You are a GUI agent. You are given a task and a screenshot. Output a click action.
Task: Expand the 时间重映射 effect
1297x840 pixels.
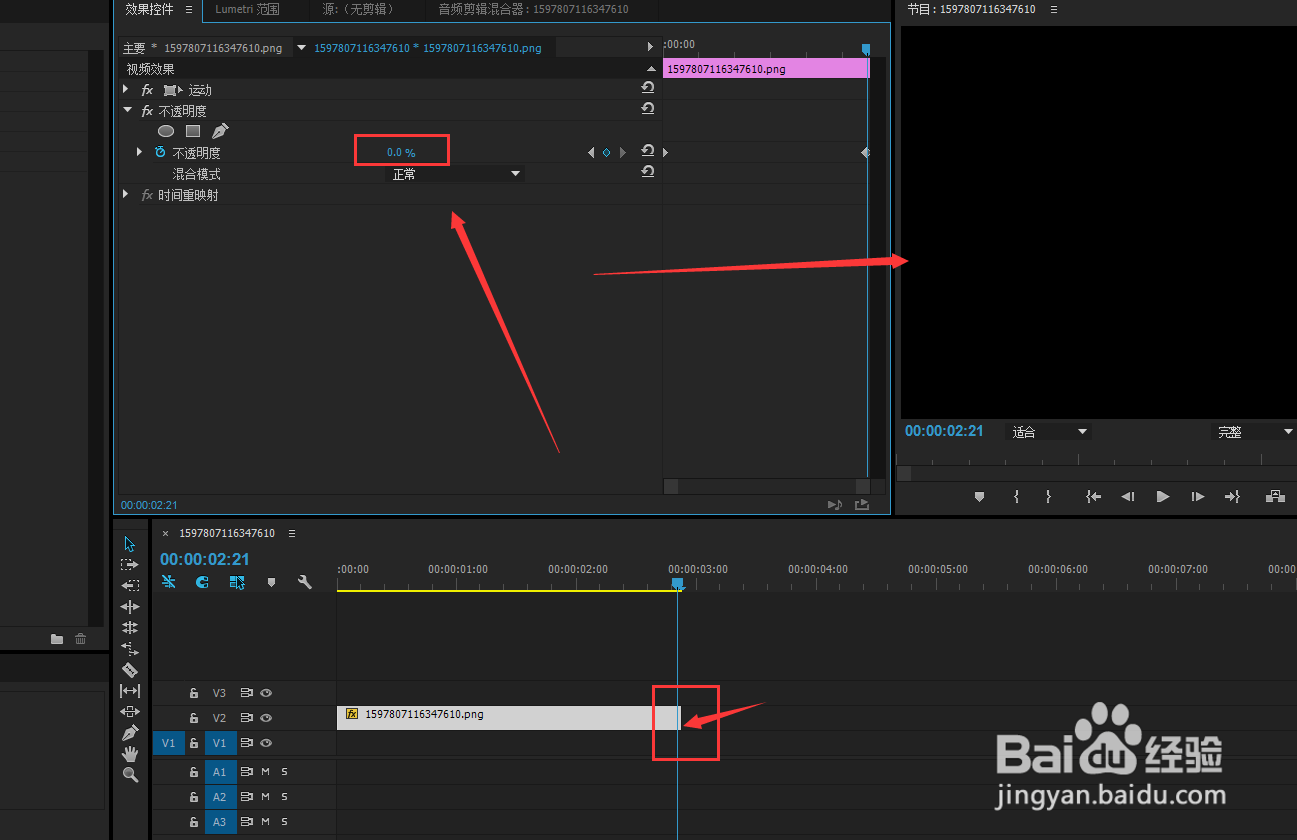(126, 195)
